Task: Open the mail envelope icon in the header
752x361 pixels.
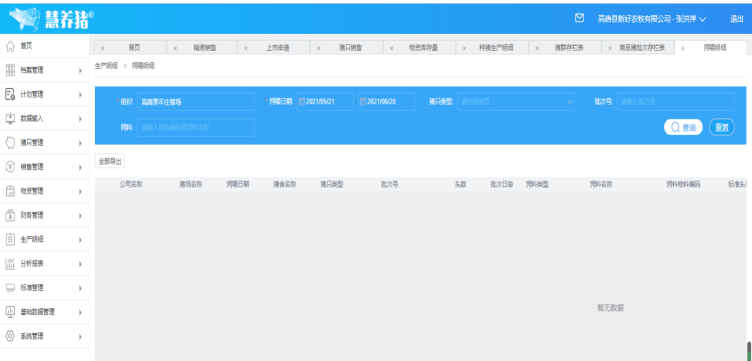Action: point(579,18)
